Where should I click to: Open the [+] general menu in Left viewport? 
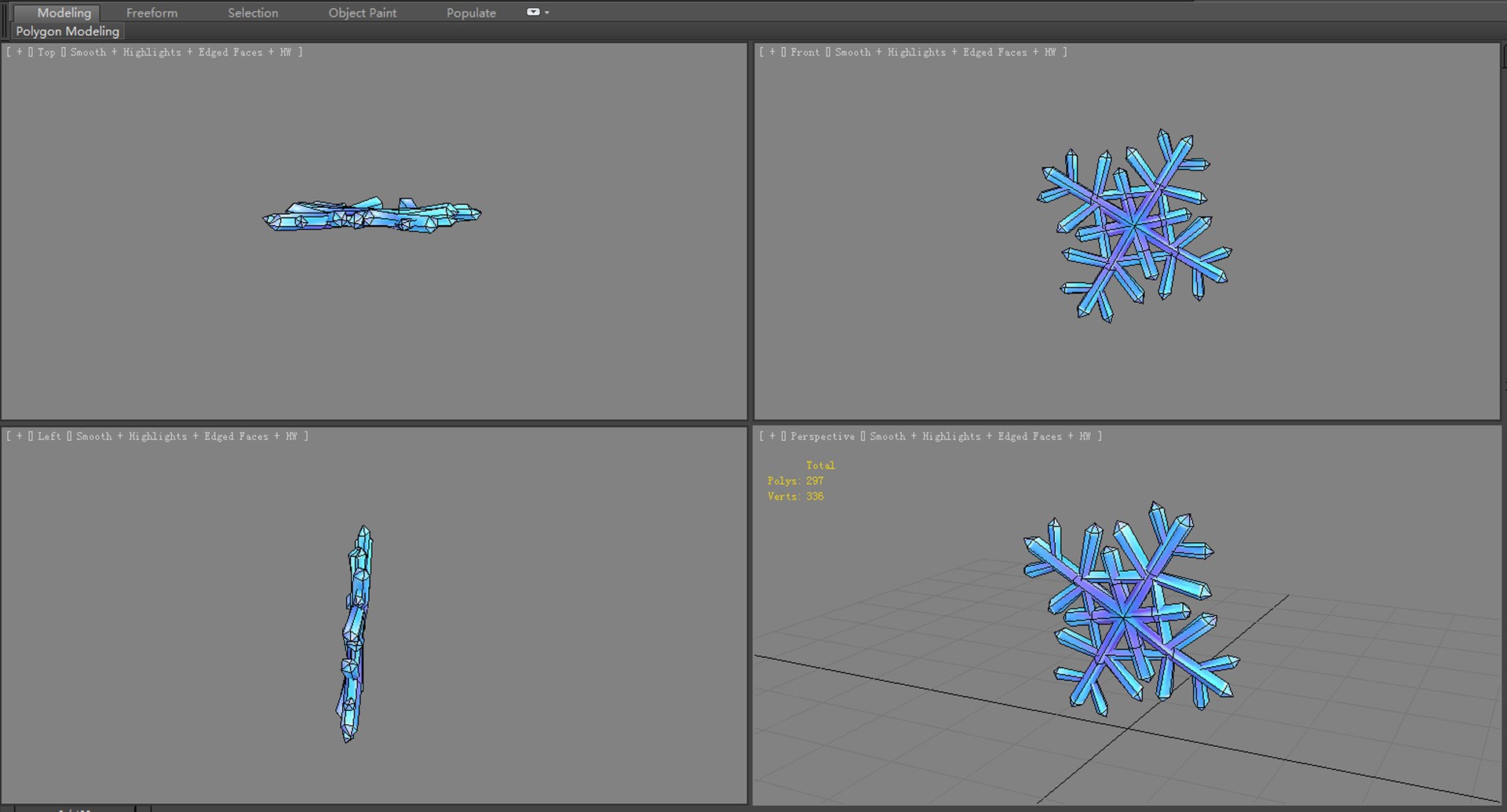20,436
